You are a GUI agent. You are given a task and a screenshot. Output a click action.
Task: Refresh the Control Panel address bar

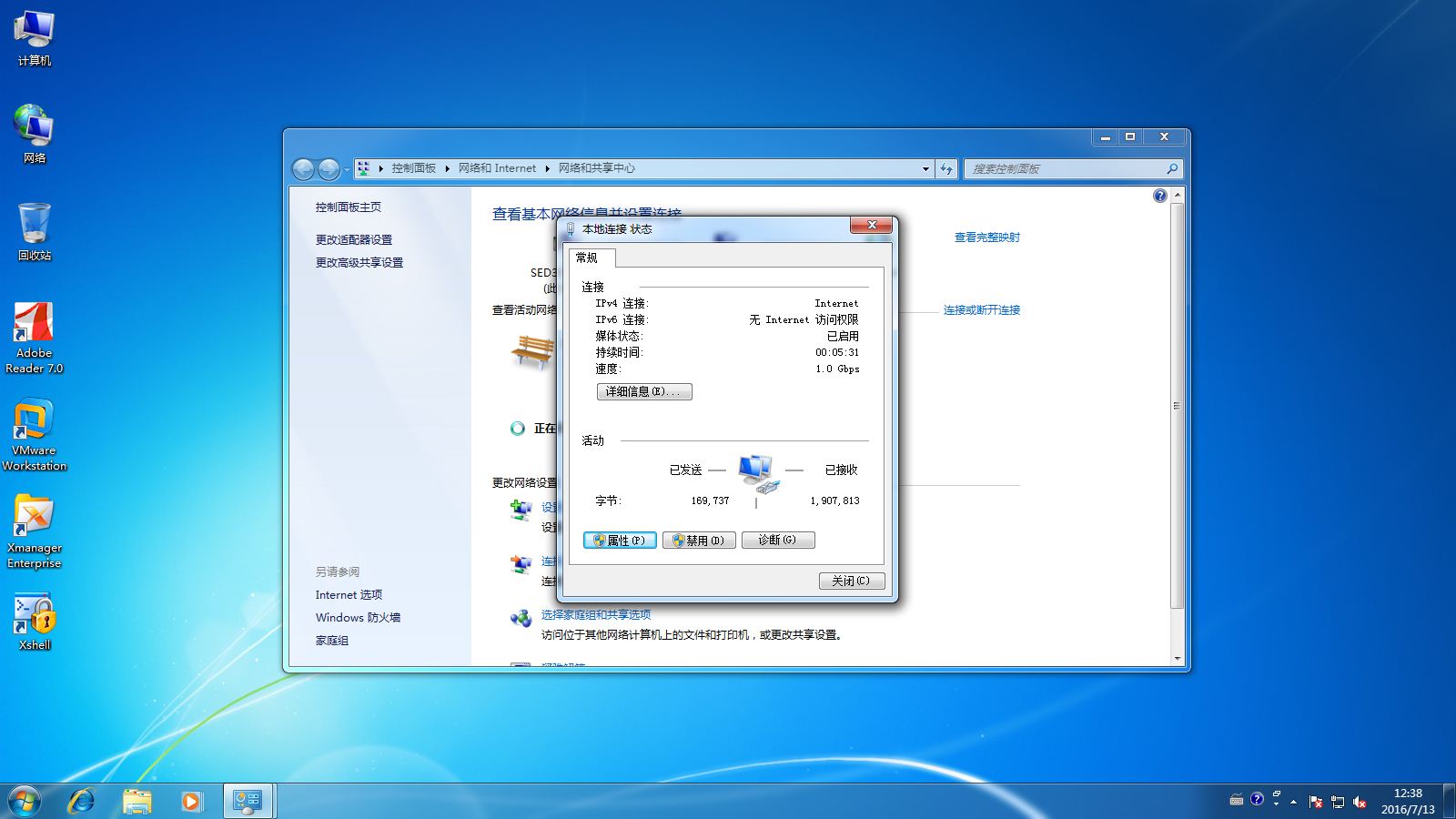click(946, 168)
